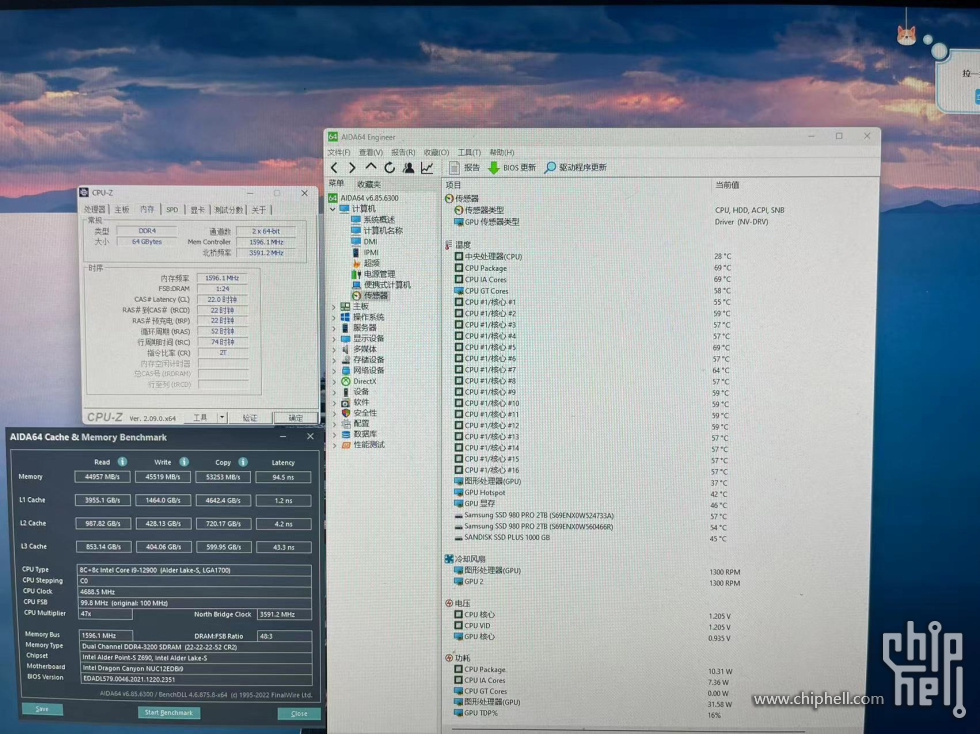Select DMI item in AIDA64 tree

pos(364,241)
